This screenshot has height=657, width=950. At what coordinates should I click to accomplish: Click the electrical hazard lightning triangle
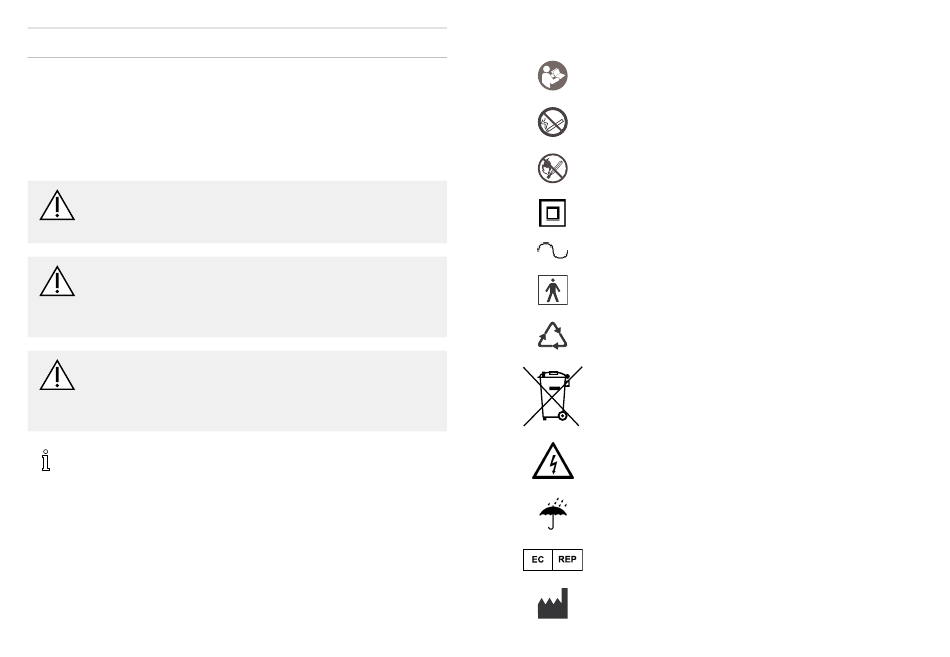553,461
